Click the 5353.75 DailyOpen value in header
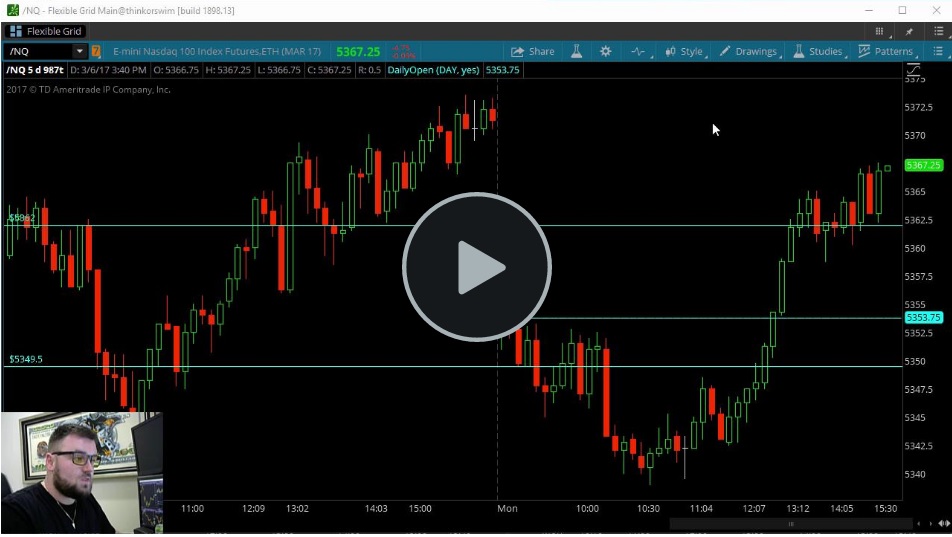 pos(502,70)
